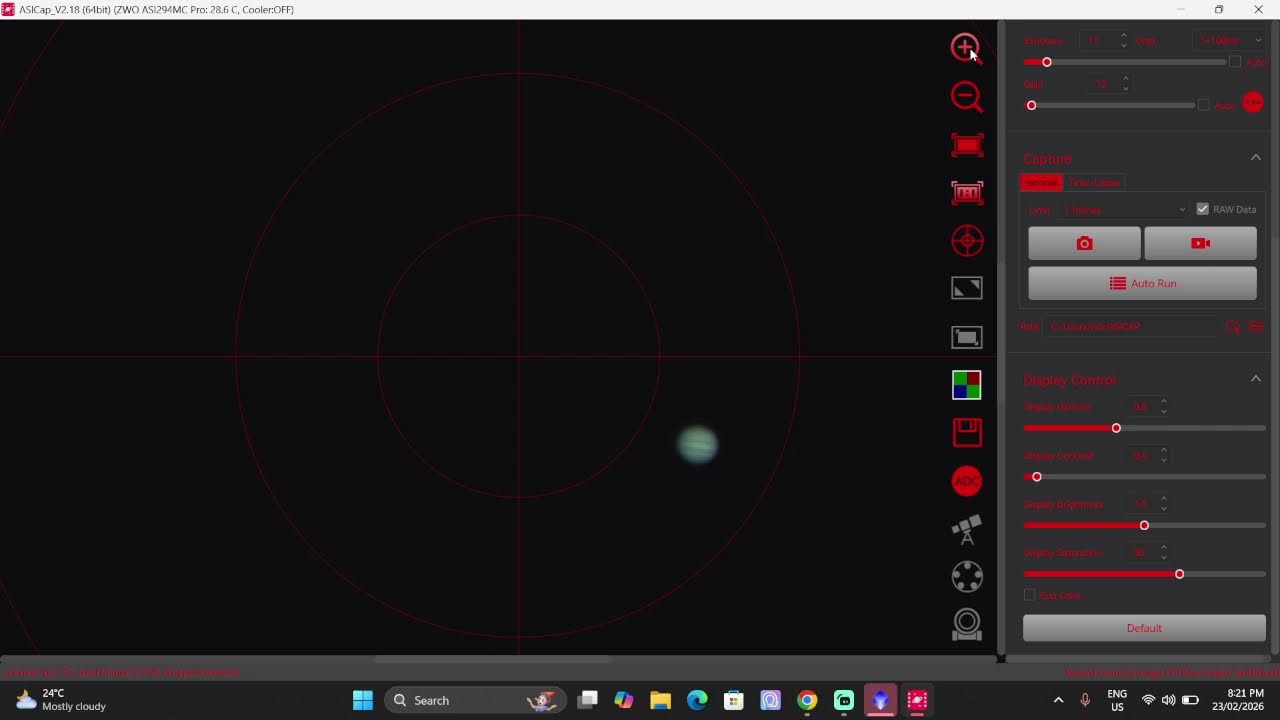Enable Auto exposure checkbox

[x=1235, y=62]
